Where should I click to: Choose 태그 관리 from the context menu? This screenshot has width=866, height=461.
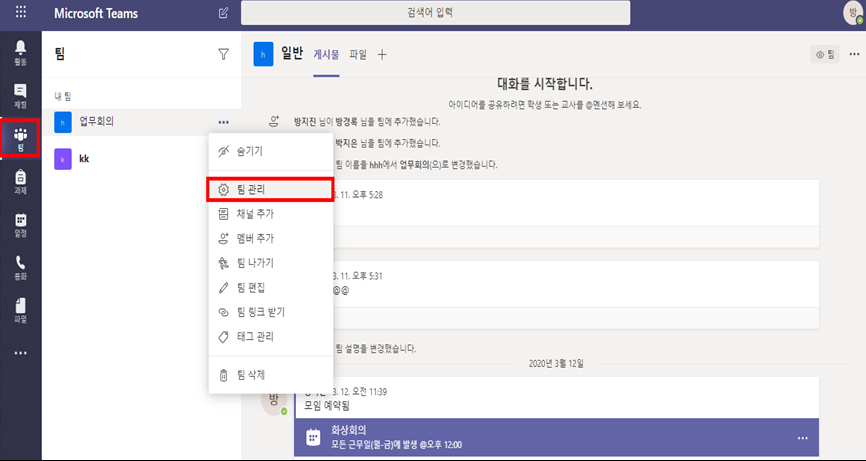tap(271, 336)
